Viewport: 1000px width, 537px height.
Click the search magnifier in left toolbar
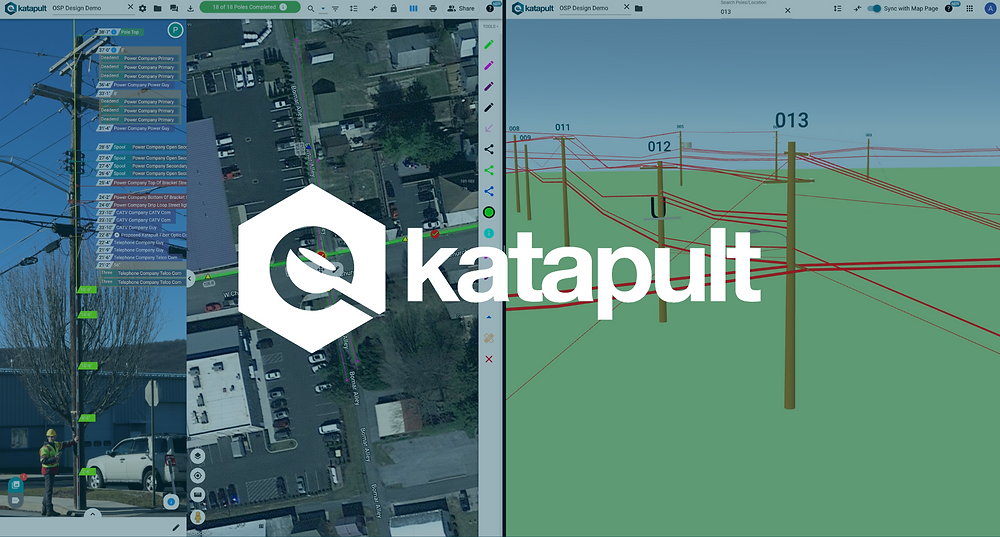(x=311, y=8)
